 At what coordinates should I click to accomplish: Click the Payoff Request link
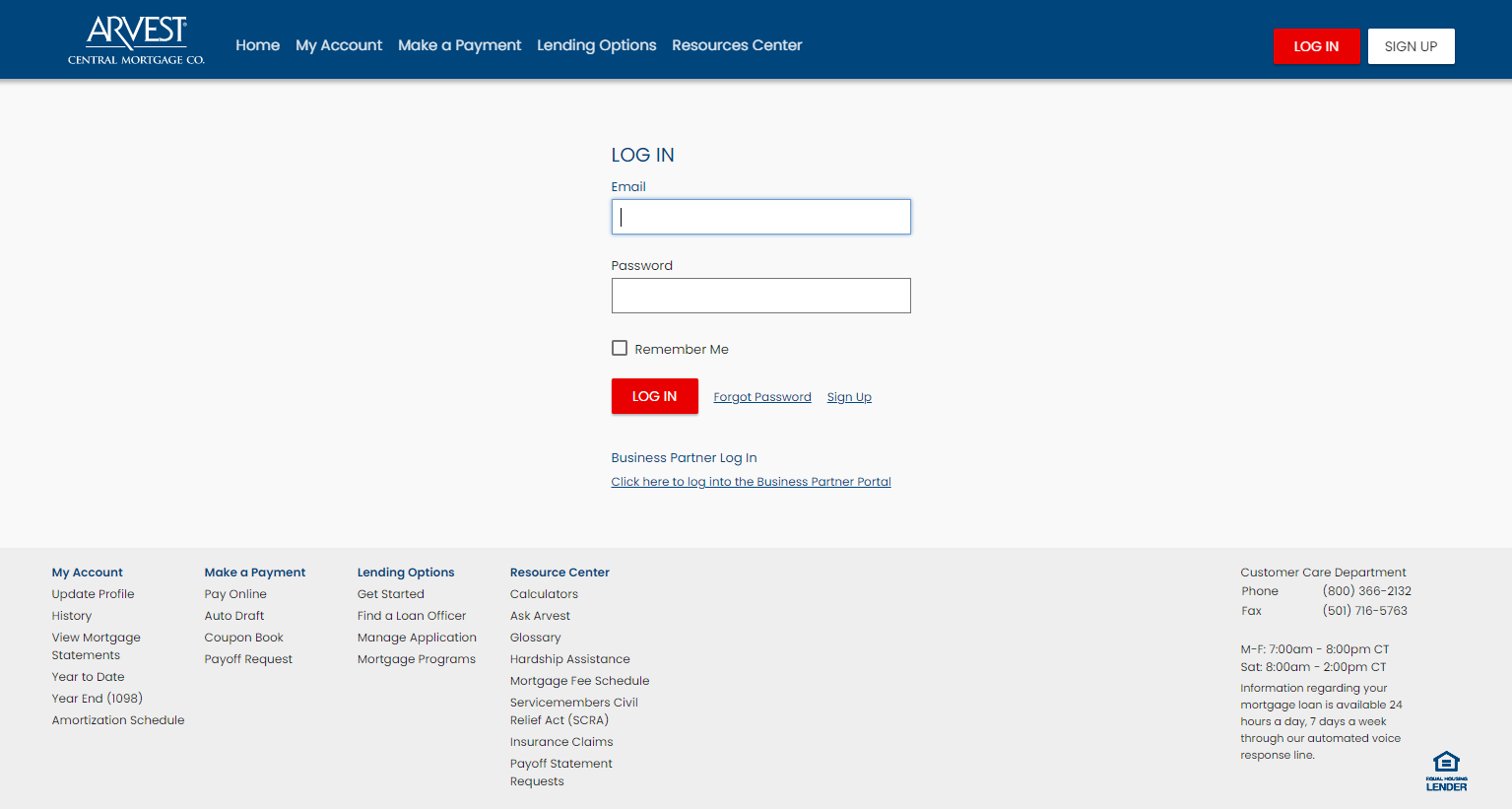click(x=248, y=658)
